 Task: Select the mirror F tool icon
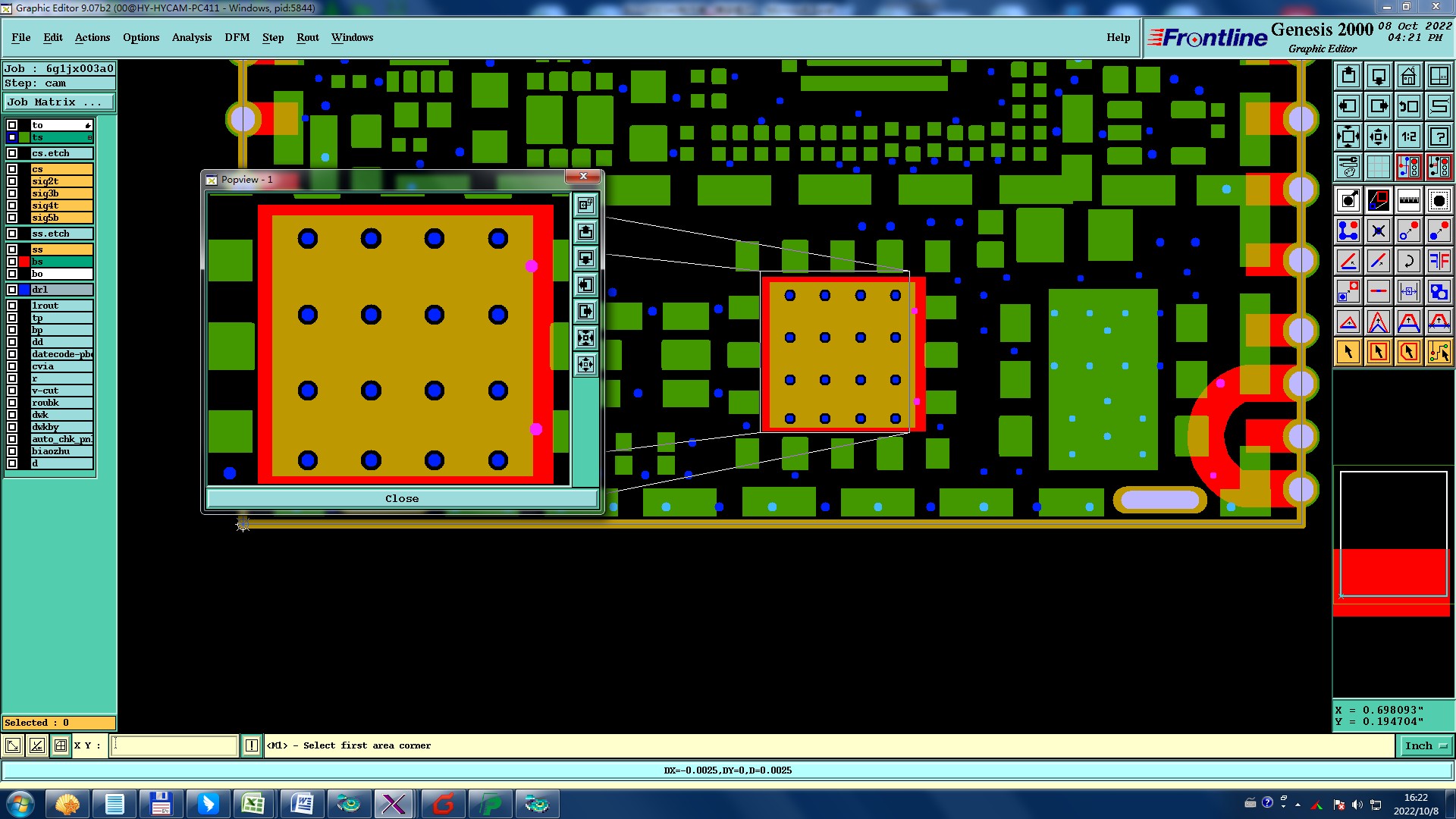pyautogui.click(x=1439, y=261)
